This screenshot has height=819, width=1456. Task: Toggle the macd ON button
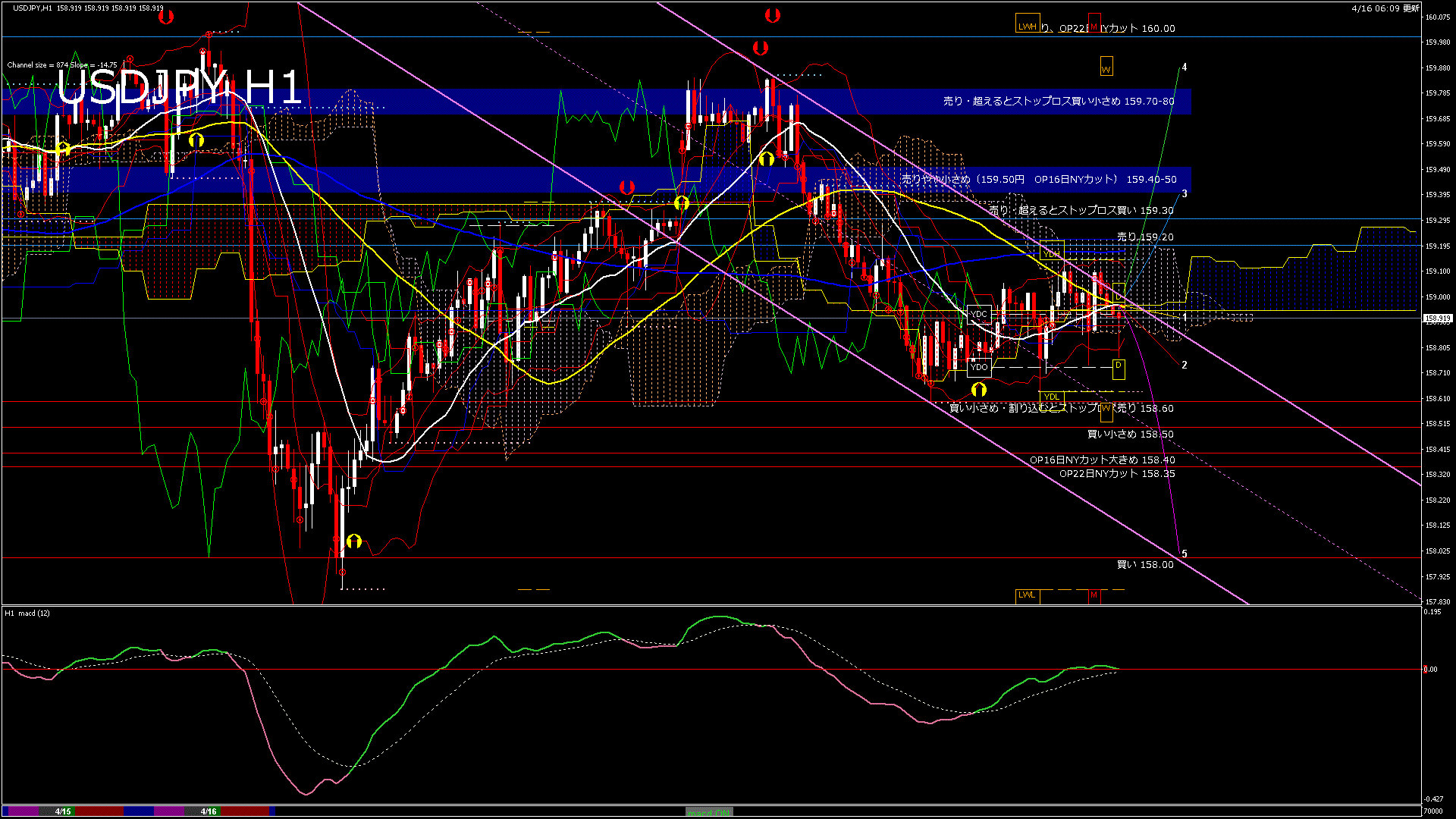709,812
